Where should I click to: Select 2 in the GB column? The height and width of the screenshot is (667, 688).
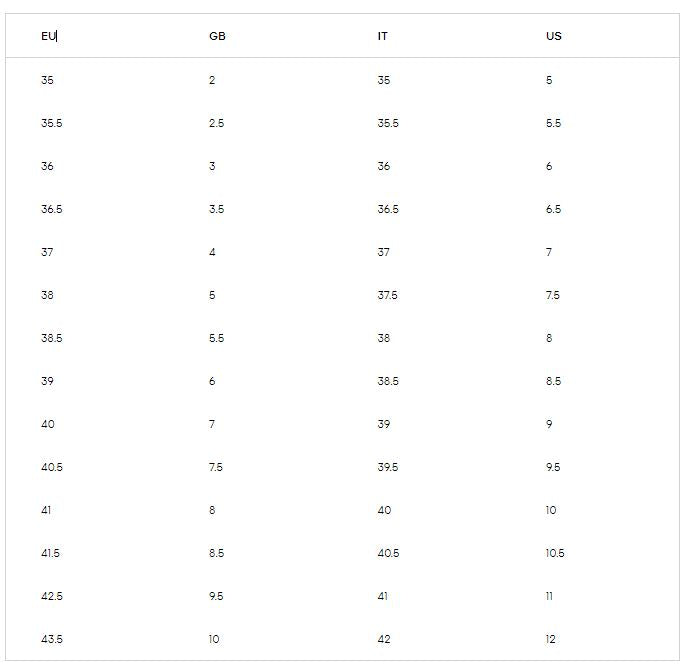click(x=212, y=80)
